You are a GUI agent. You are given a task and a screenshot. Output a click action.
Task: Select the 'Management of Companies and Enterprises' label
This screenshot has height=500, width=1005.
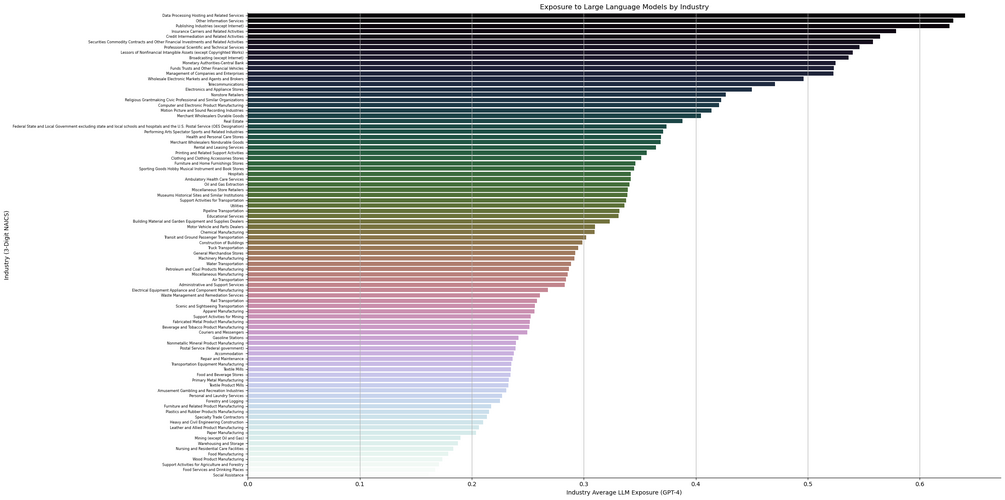(x=208, y=74)
